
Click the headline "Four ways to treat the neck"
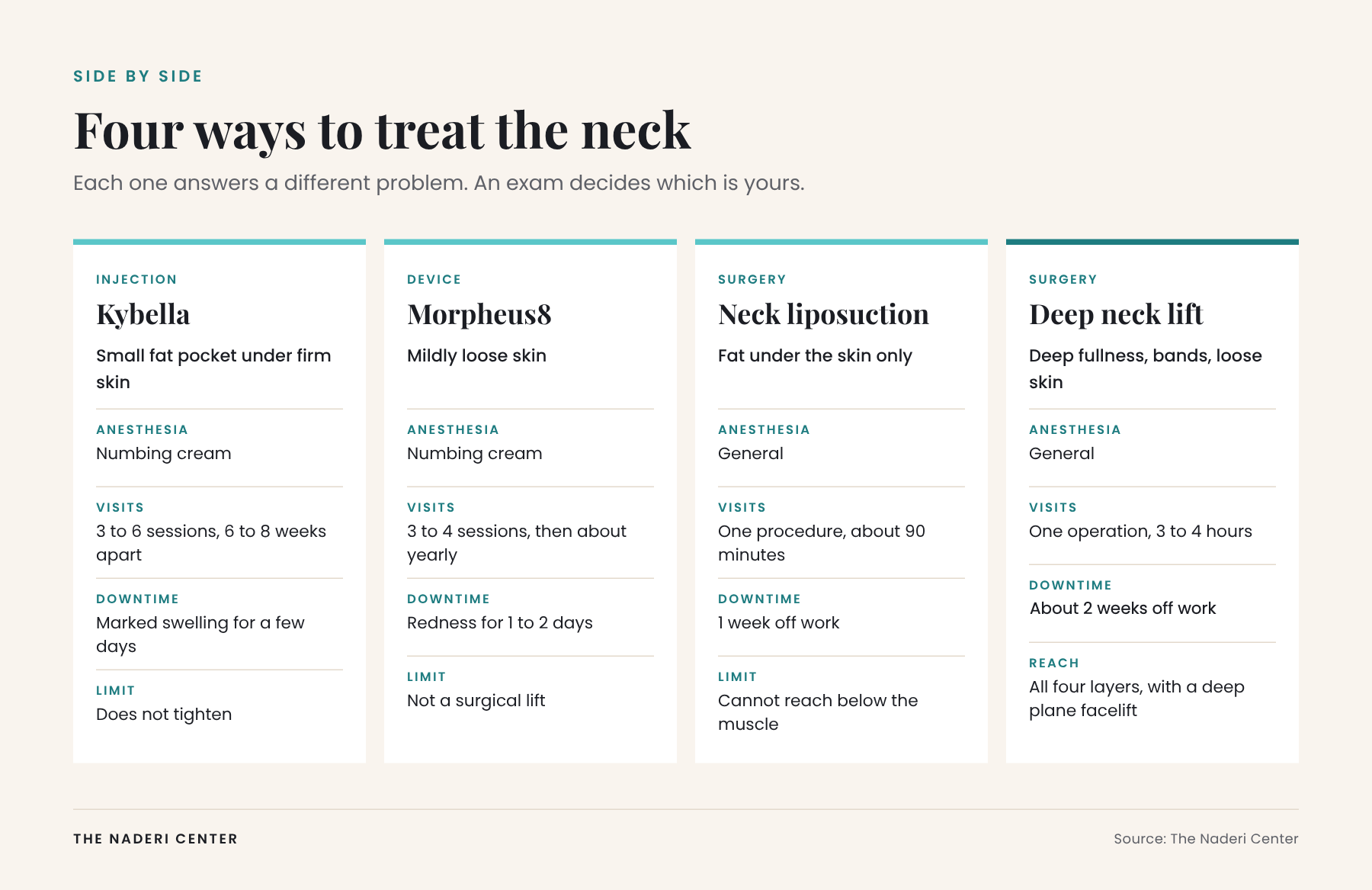click(382, 130)
